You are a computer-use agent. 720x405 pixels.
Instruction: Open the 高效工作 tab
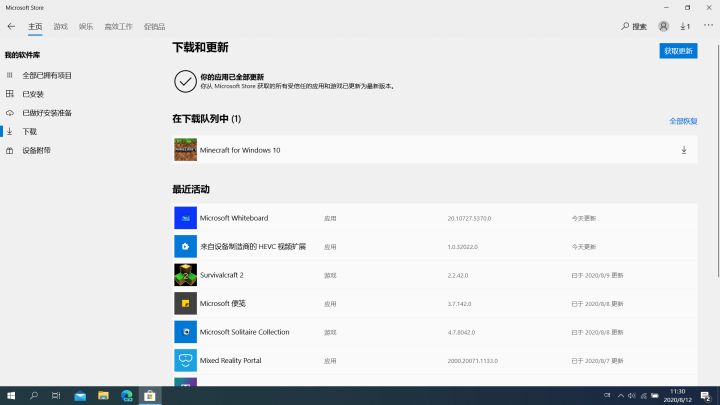point(118,27)
